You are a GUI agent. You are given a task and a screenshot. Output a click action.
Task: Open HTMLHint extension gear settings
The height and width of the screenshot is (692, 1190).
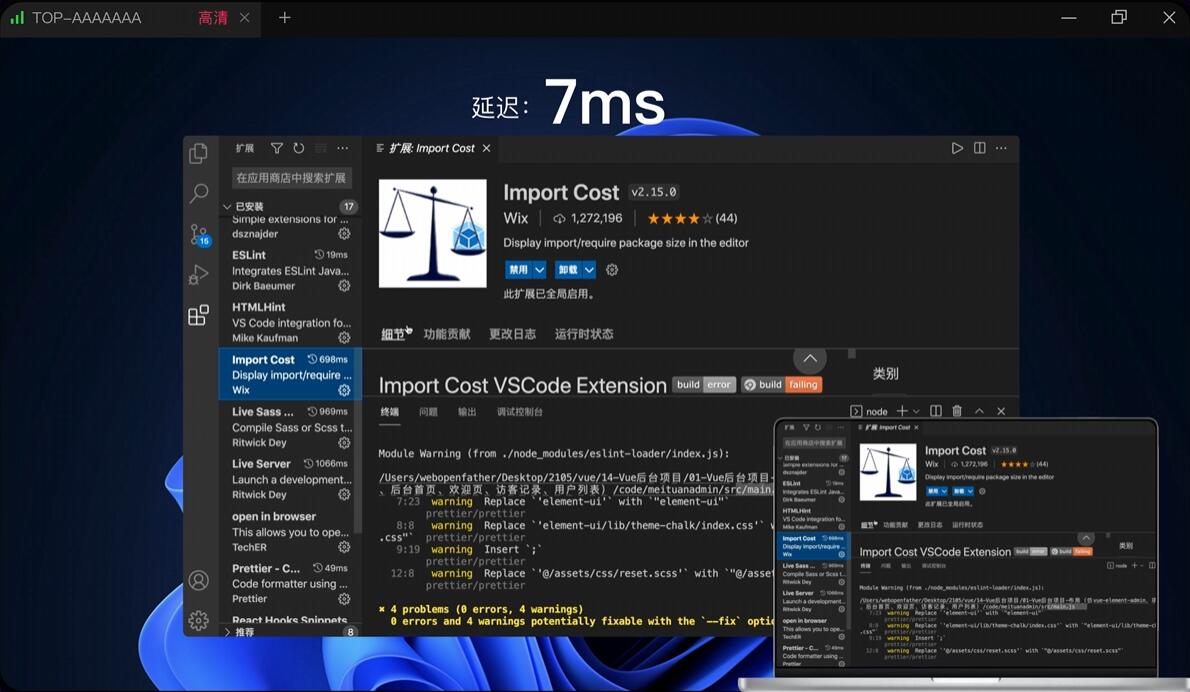point(344,338)
